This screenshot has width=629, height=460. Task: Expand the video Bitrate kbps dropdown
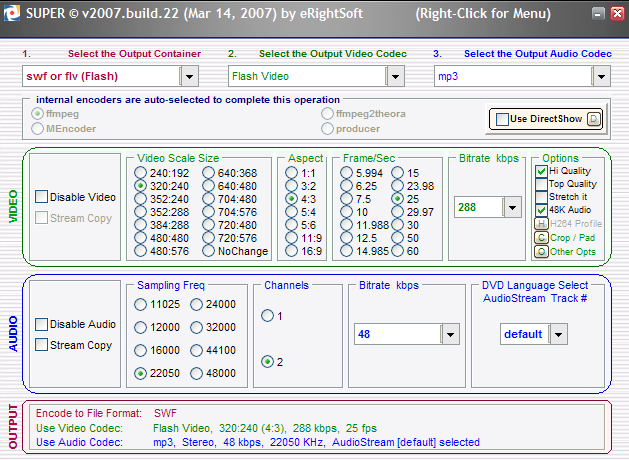click(512, 207)
